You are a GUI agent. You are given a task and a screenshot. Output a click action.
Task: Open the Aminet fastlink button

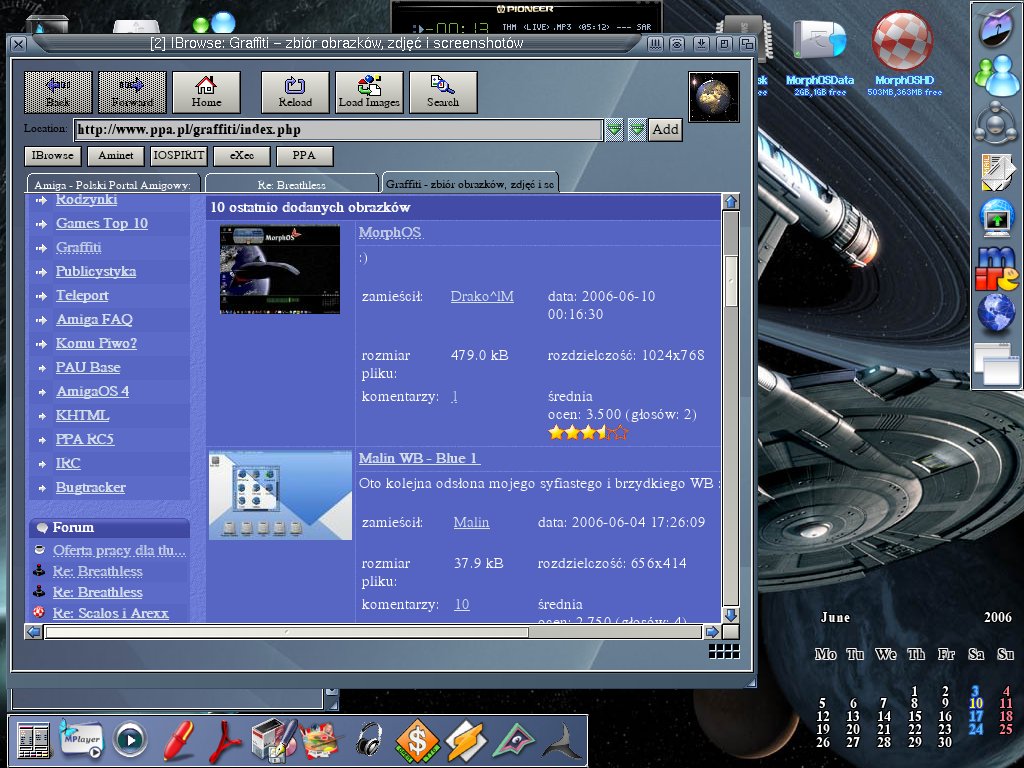pyautogui.click(x=116, y=155)
